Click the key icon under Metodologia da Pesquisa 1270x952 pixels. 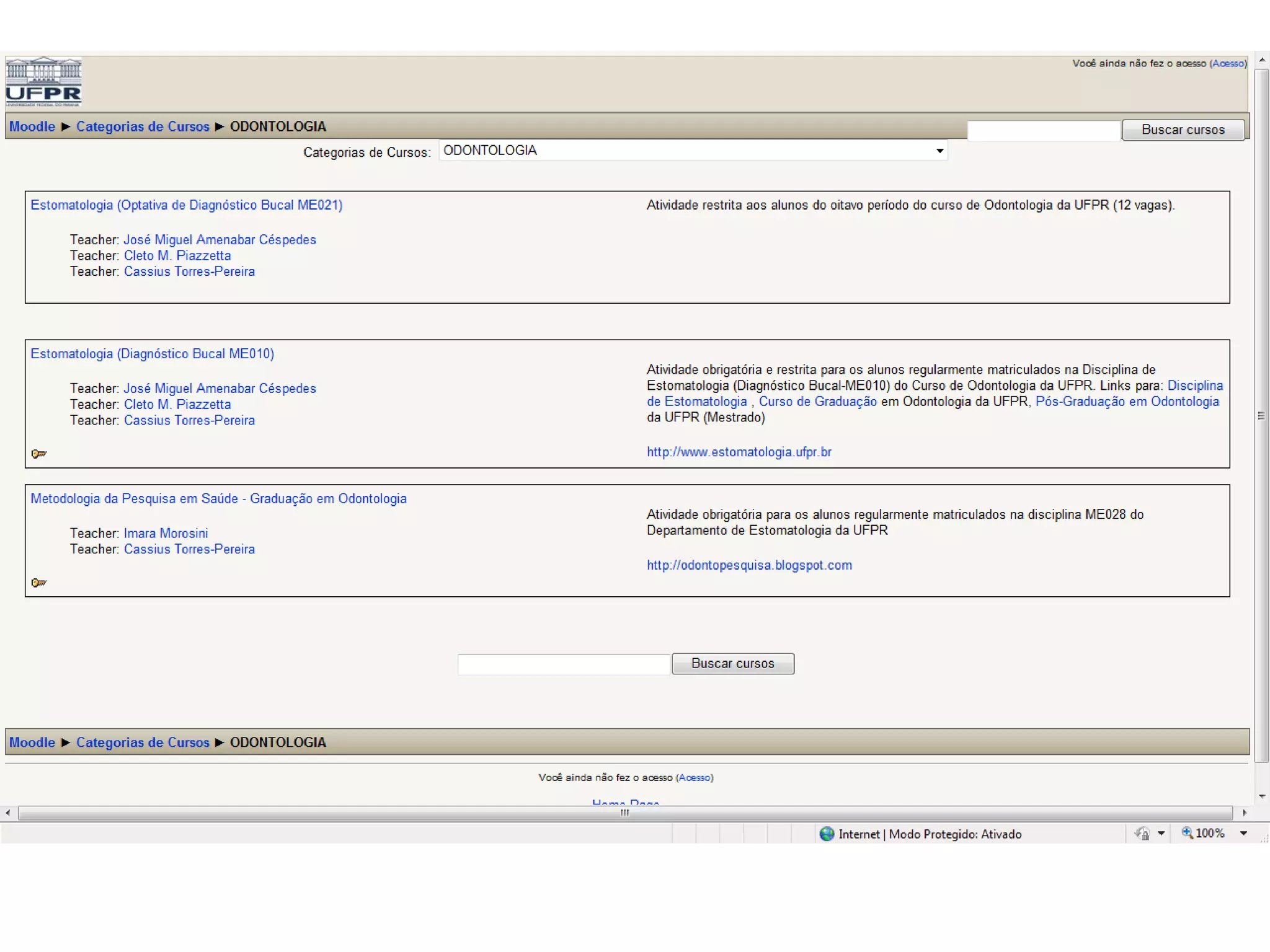[x=38, y=583]
